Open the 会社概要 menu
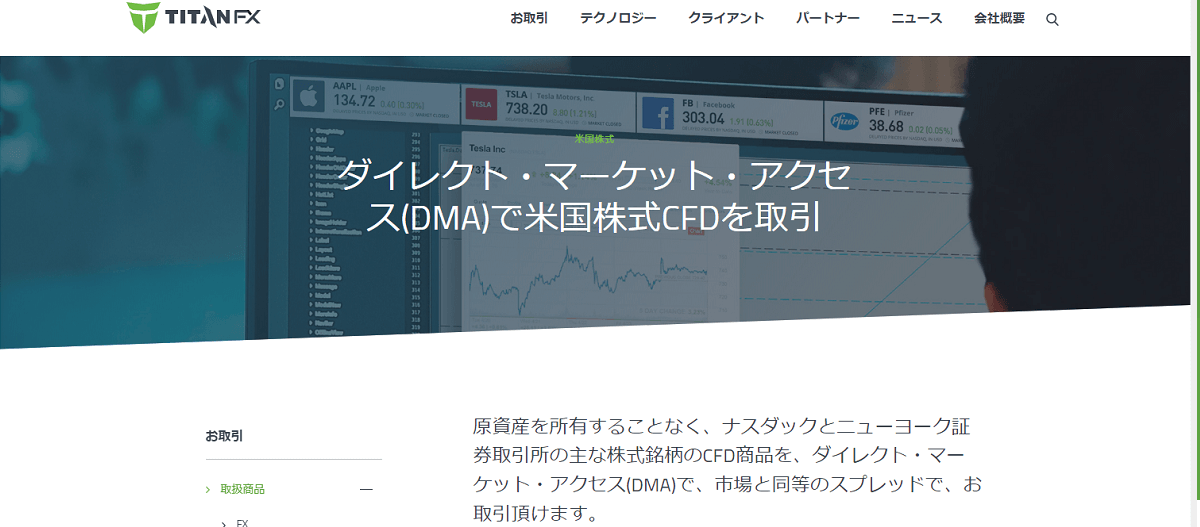Screen dimensions: 1200x527 click(999, 18)
